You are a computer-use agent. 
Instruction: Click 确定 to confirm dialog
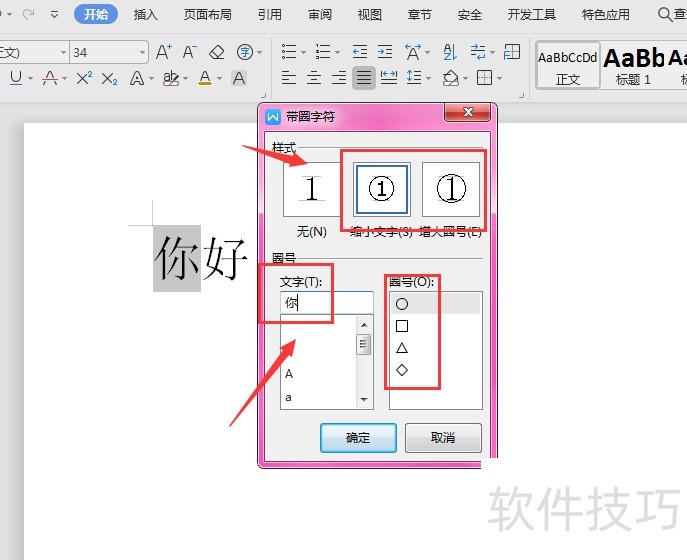tap(358, 437)
